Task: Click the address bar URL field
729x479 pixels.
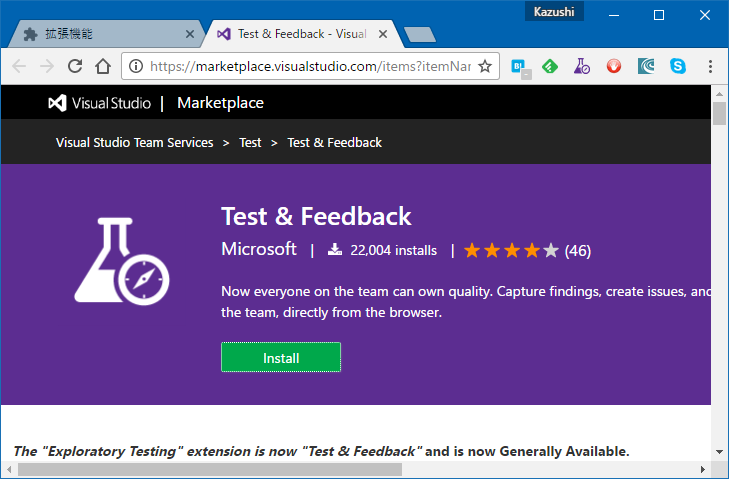Action: tap(311, 67)
